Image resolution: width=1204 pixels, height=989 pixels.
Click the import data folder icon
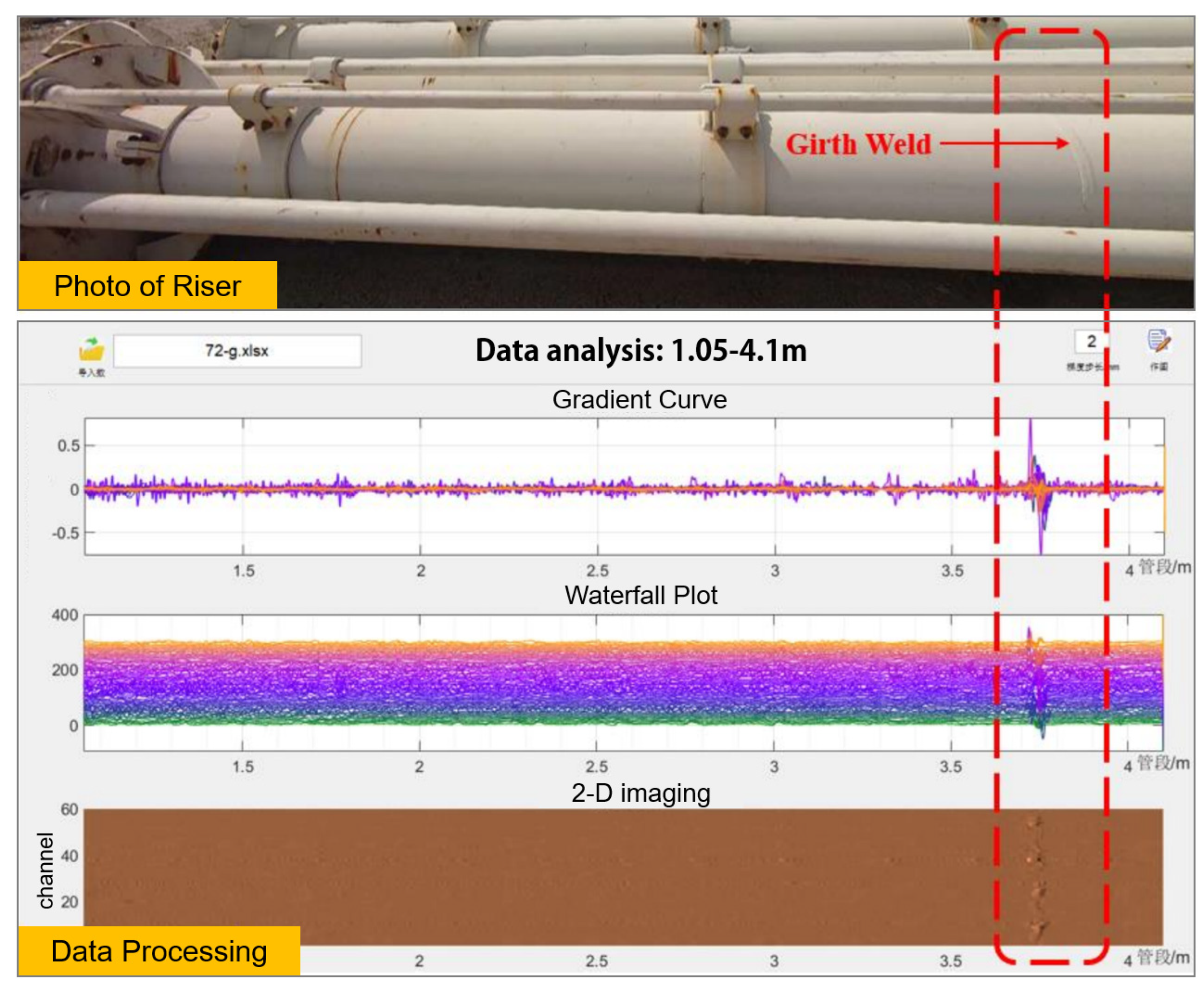click(x=91, y=350)
